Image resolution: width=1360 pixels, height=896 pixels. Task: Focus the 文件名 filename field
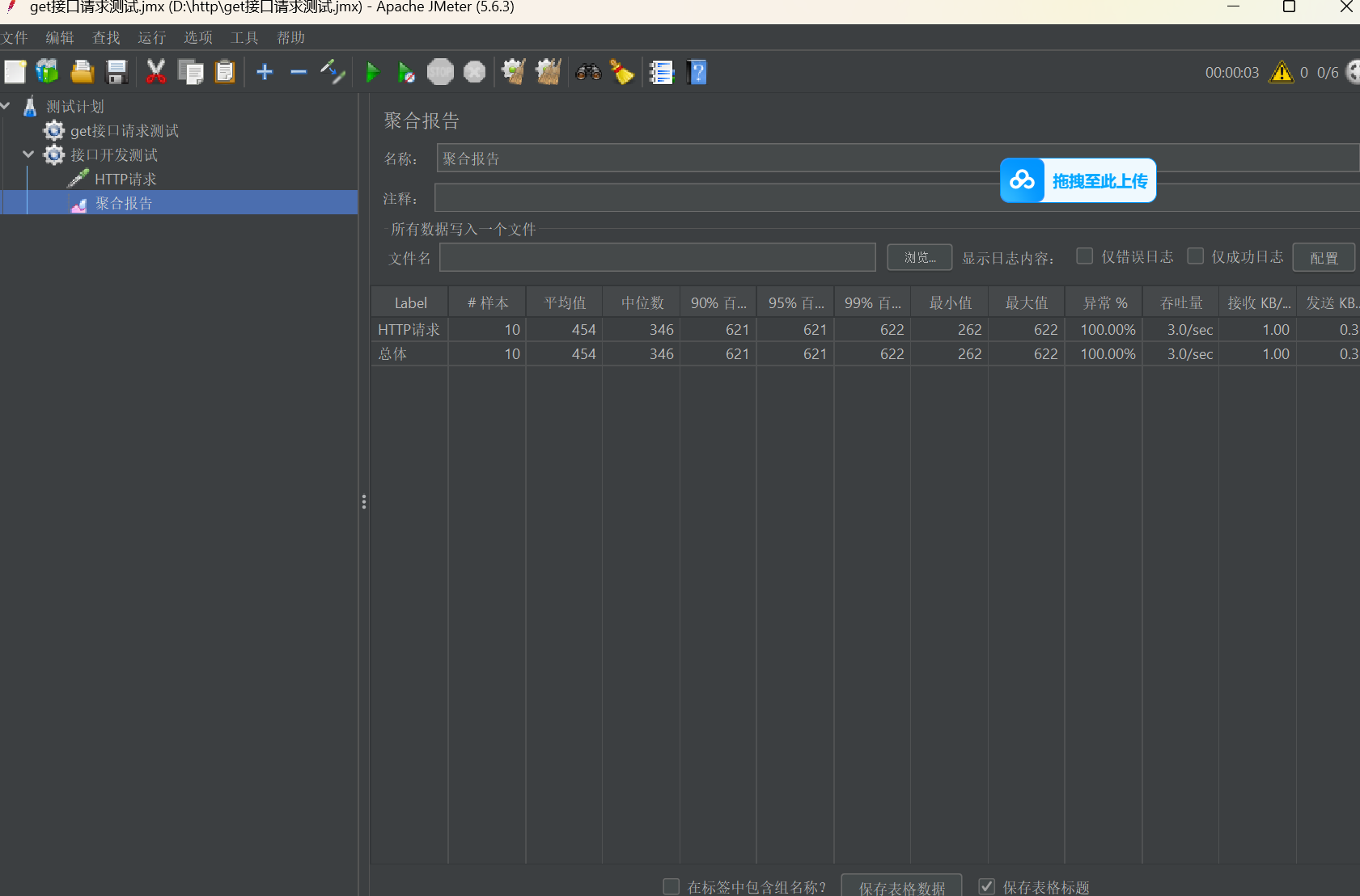click(658, 258)
